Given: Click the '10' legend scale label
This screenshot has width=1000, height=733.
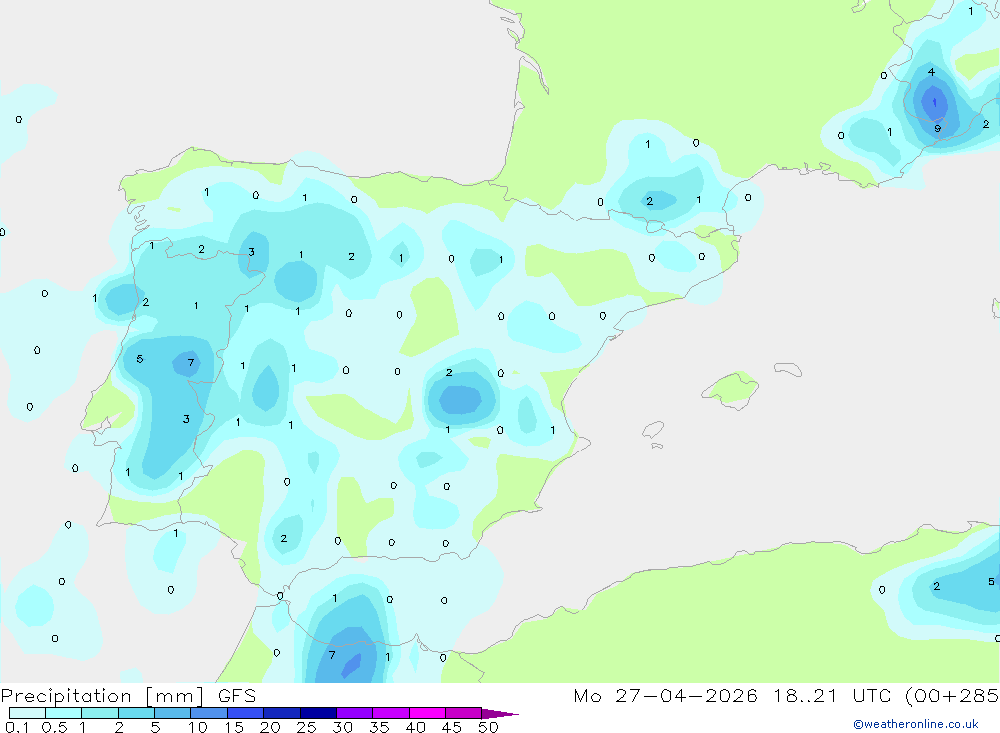Looking at the screenshot, I should coord(198,727).
